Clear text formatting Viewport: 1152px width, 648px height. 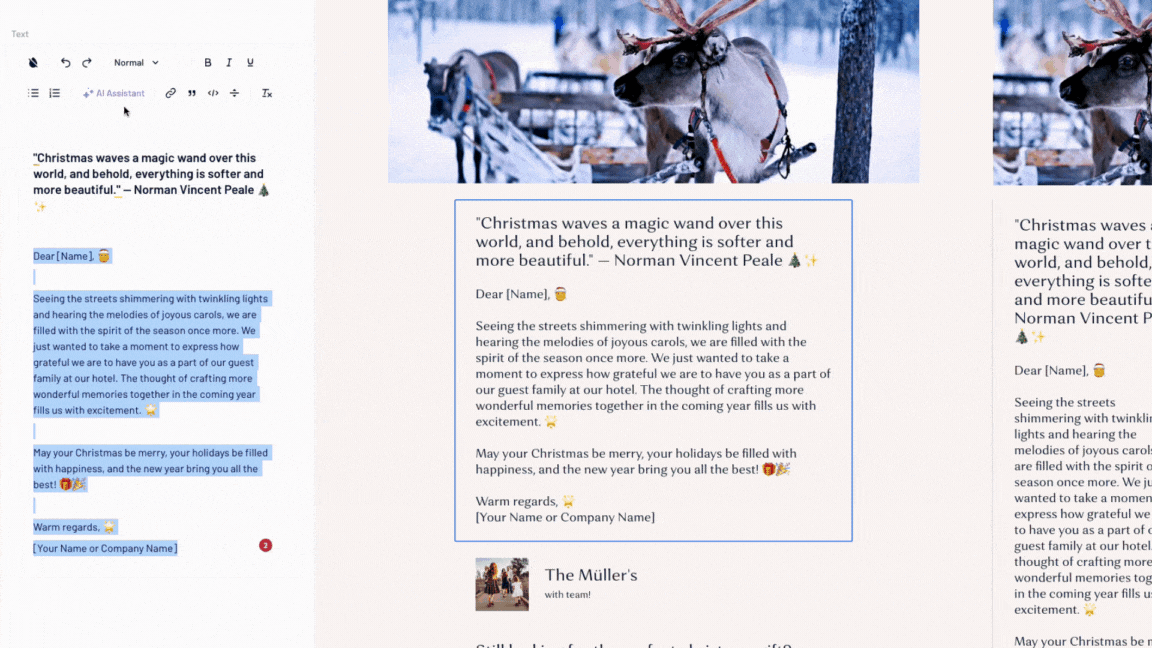pos(267,93)
